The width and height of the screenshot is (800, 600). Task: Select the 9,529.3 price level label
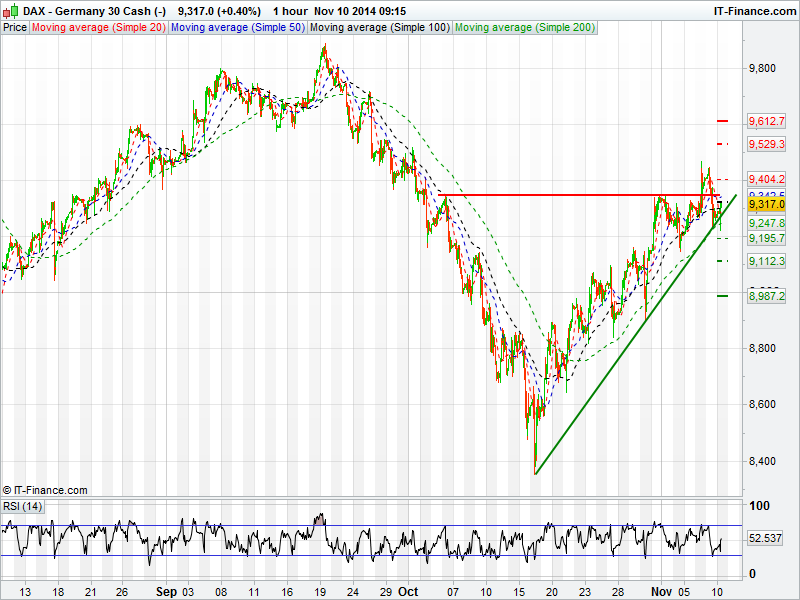click(x=767, y=144)
